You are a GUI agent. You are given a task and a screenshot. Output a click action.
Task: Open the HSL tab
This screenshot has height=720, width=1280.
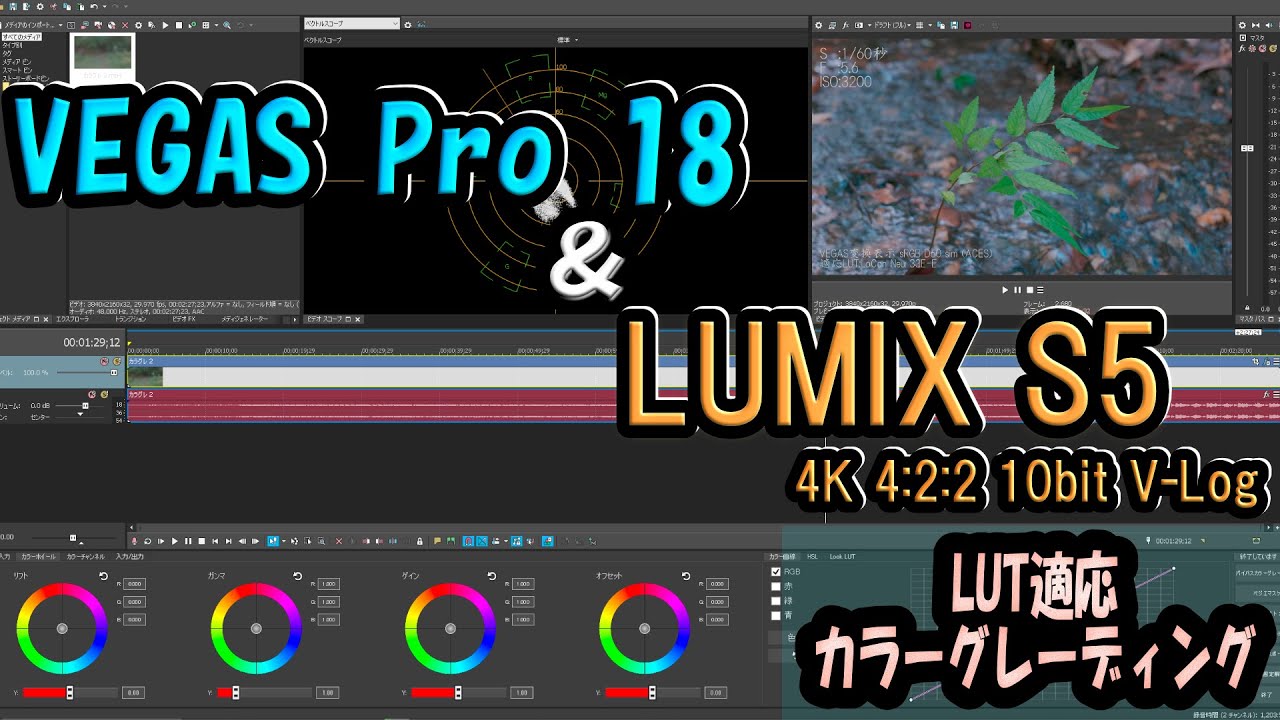coord(812,556)
